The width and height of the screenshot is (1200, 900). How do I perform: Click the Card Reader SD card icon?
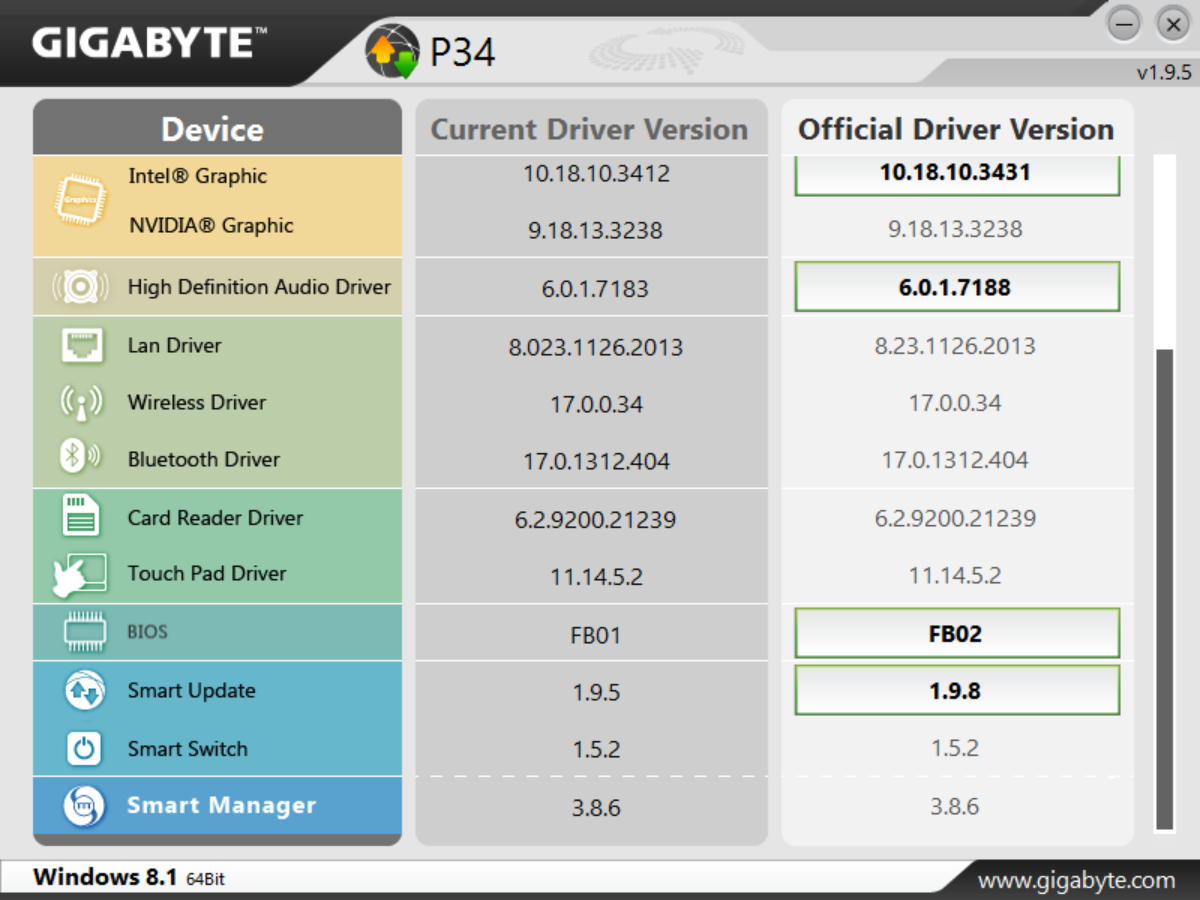point(82,516)
